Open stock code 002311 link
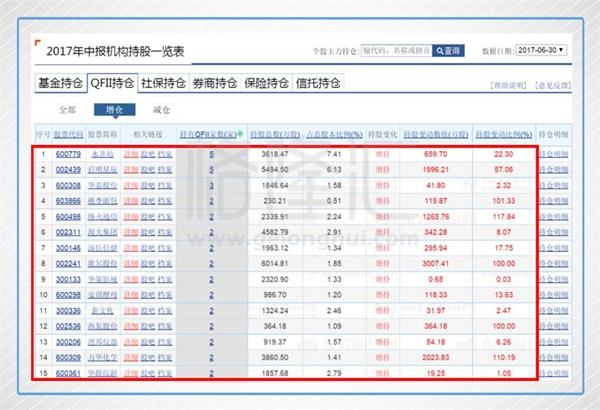 point(68,232)
